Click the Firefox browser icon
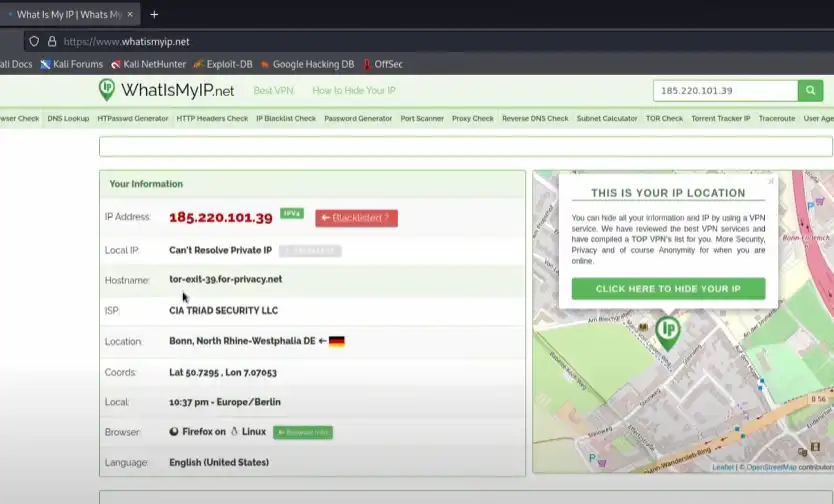Viewport: 834px width, 504px height. click(174, 432)
